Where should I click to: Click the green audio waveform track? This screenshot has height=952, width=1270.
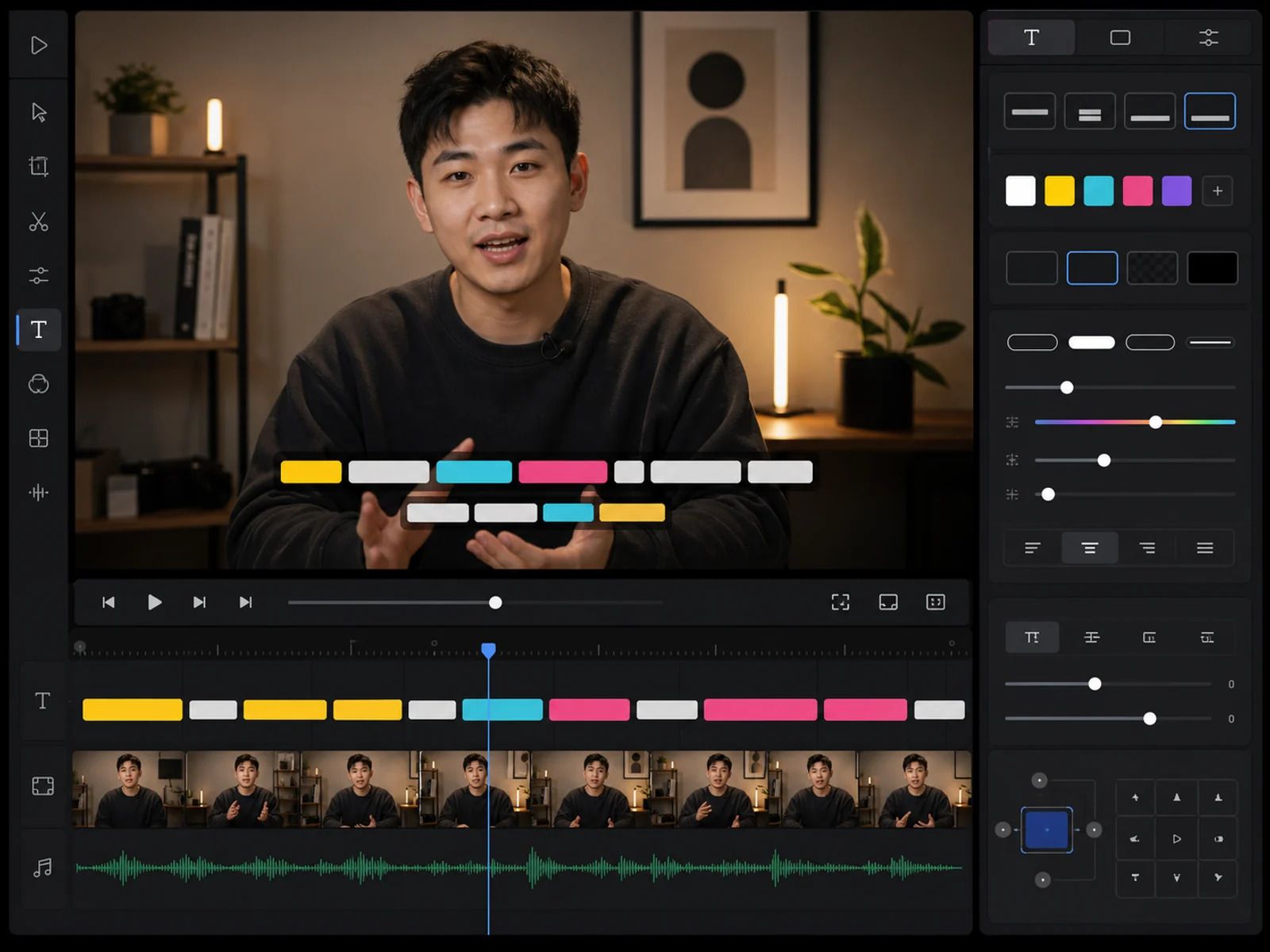point(520,868)
